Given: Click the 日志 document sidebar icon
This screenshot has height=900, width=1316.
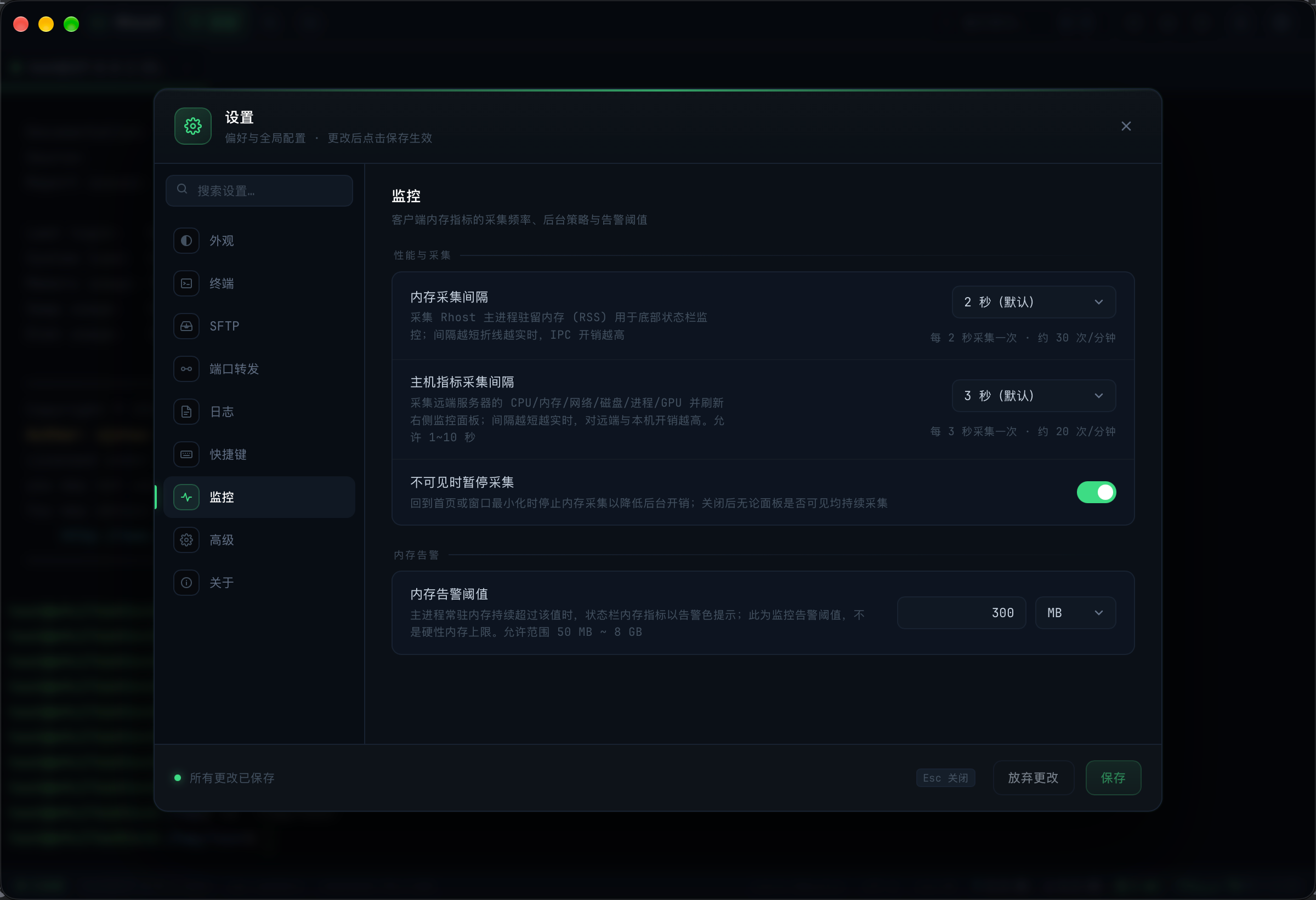Looking at the screenshot, I should tap(186, 412).
